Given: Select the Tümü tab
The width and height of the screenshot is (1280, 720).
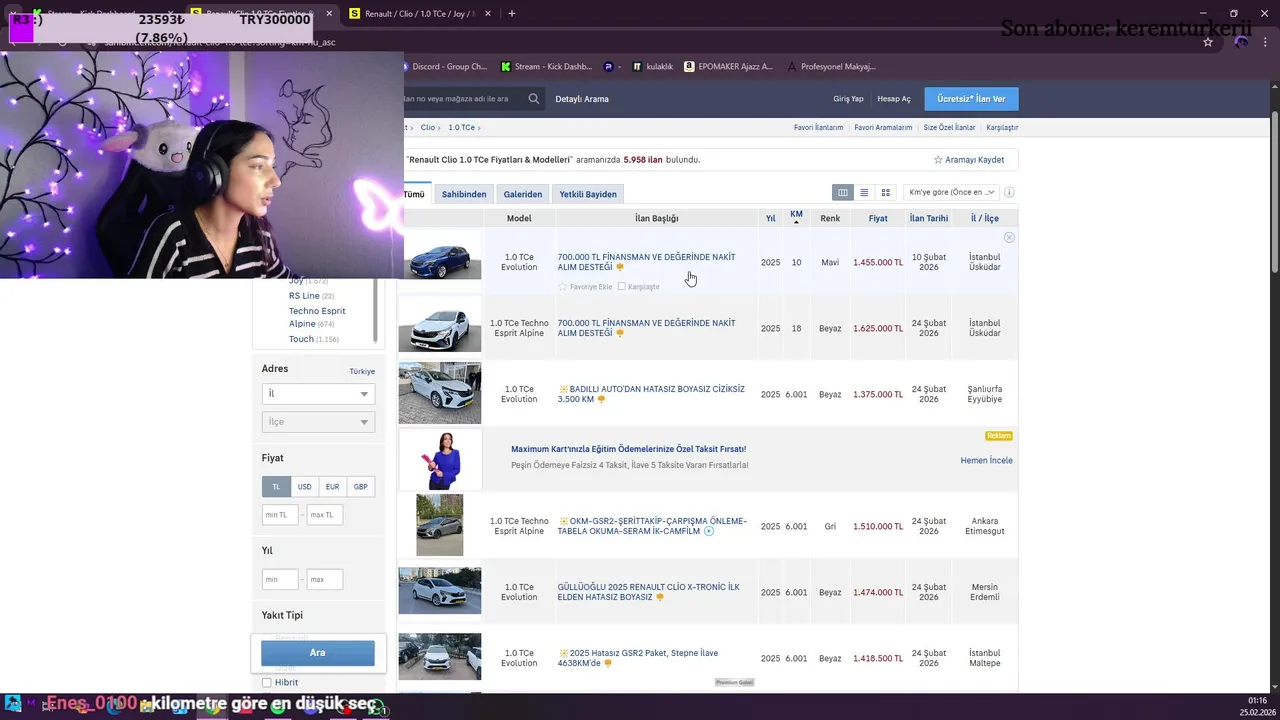Looking at the screenshot, I should (x=415, y=194).
